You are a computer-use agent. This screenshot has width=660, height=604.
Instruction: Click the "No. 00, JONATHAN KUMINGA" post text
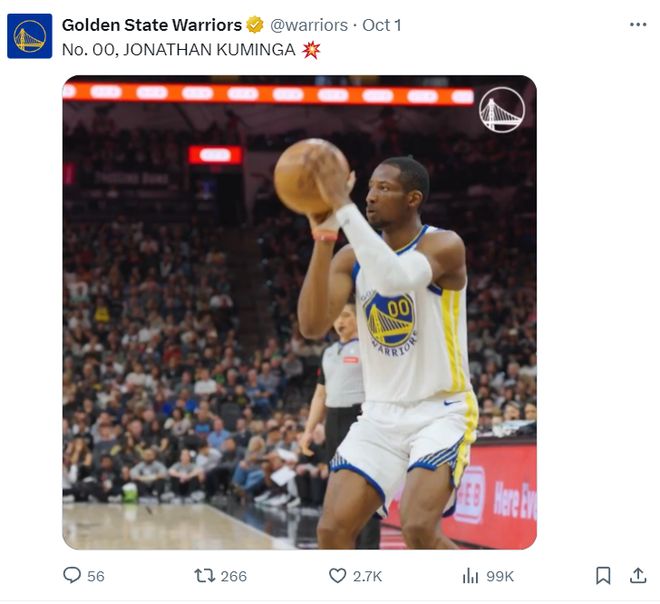(178, 50)
